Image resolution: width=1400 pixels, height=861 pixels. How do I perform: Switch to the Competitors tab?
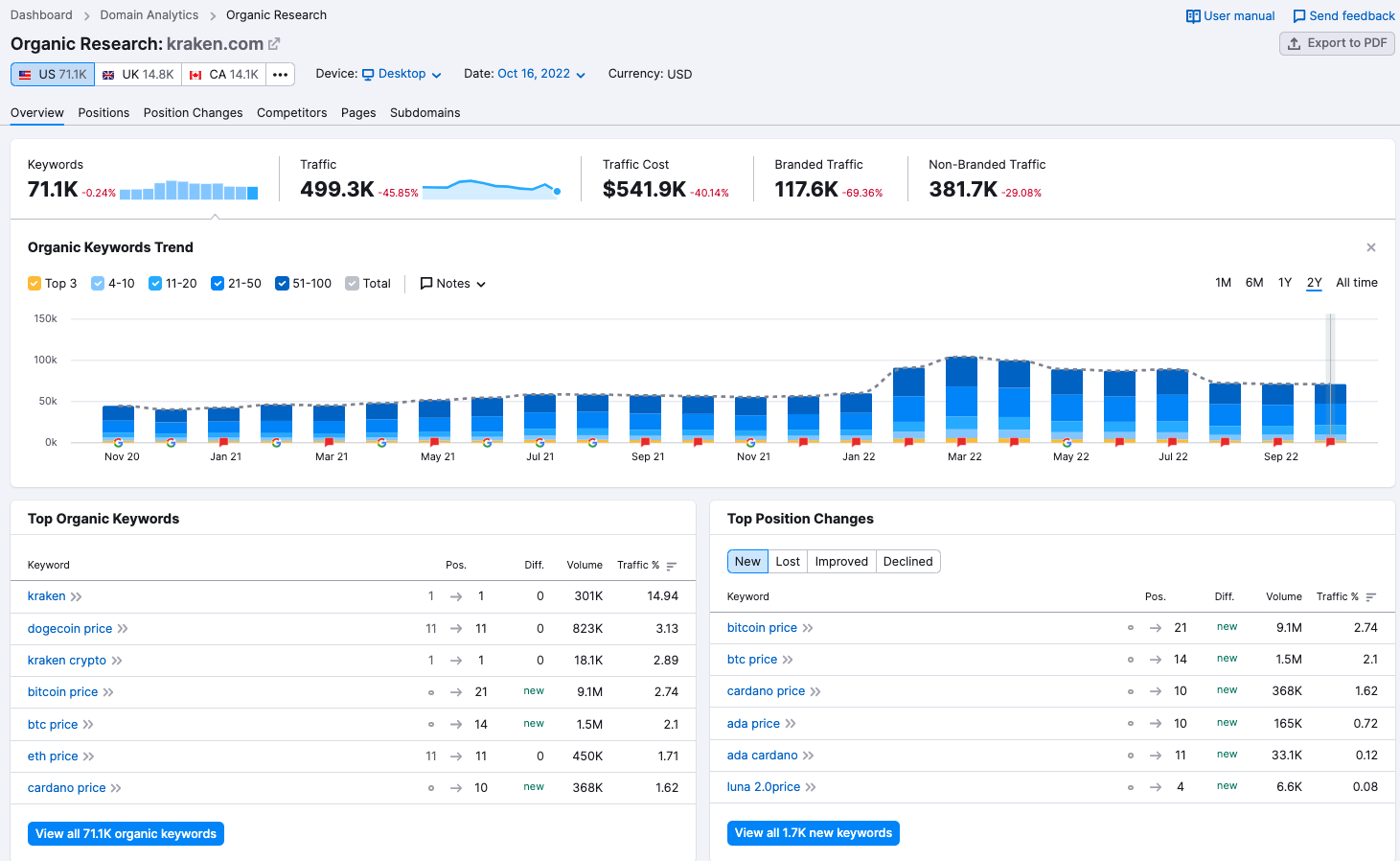coord(292,113)
